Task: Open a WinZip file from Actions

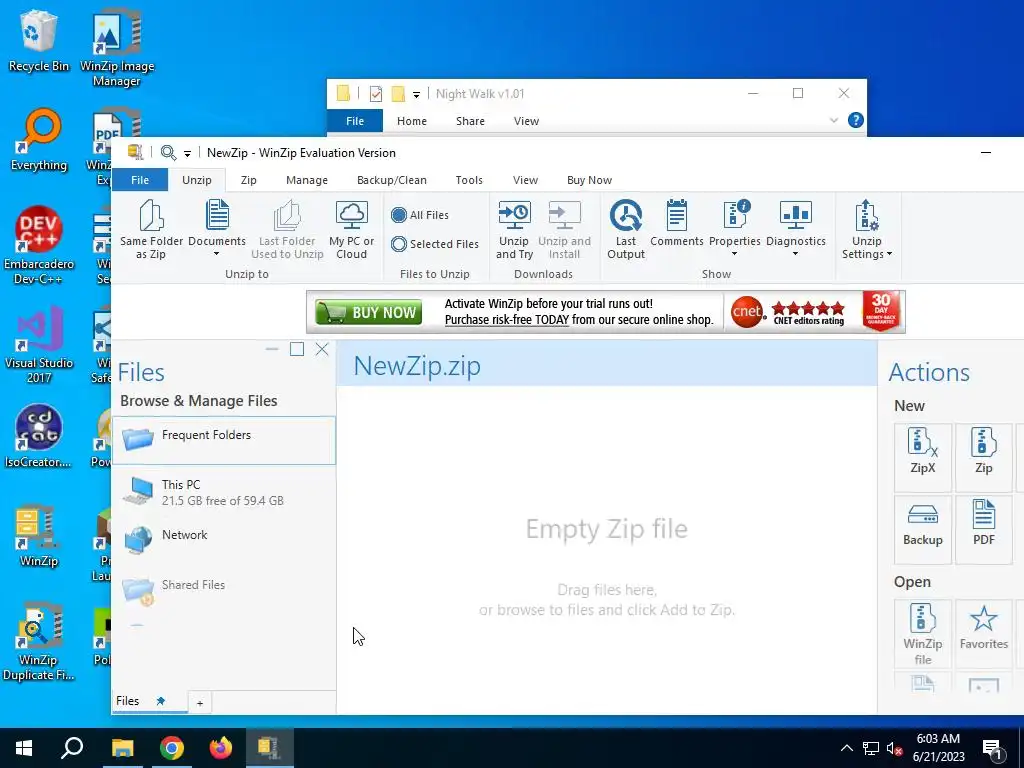Action: [x=923, y=633]
